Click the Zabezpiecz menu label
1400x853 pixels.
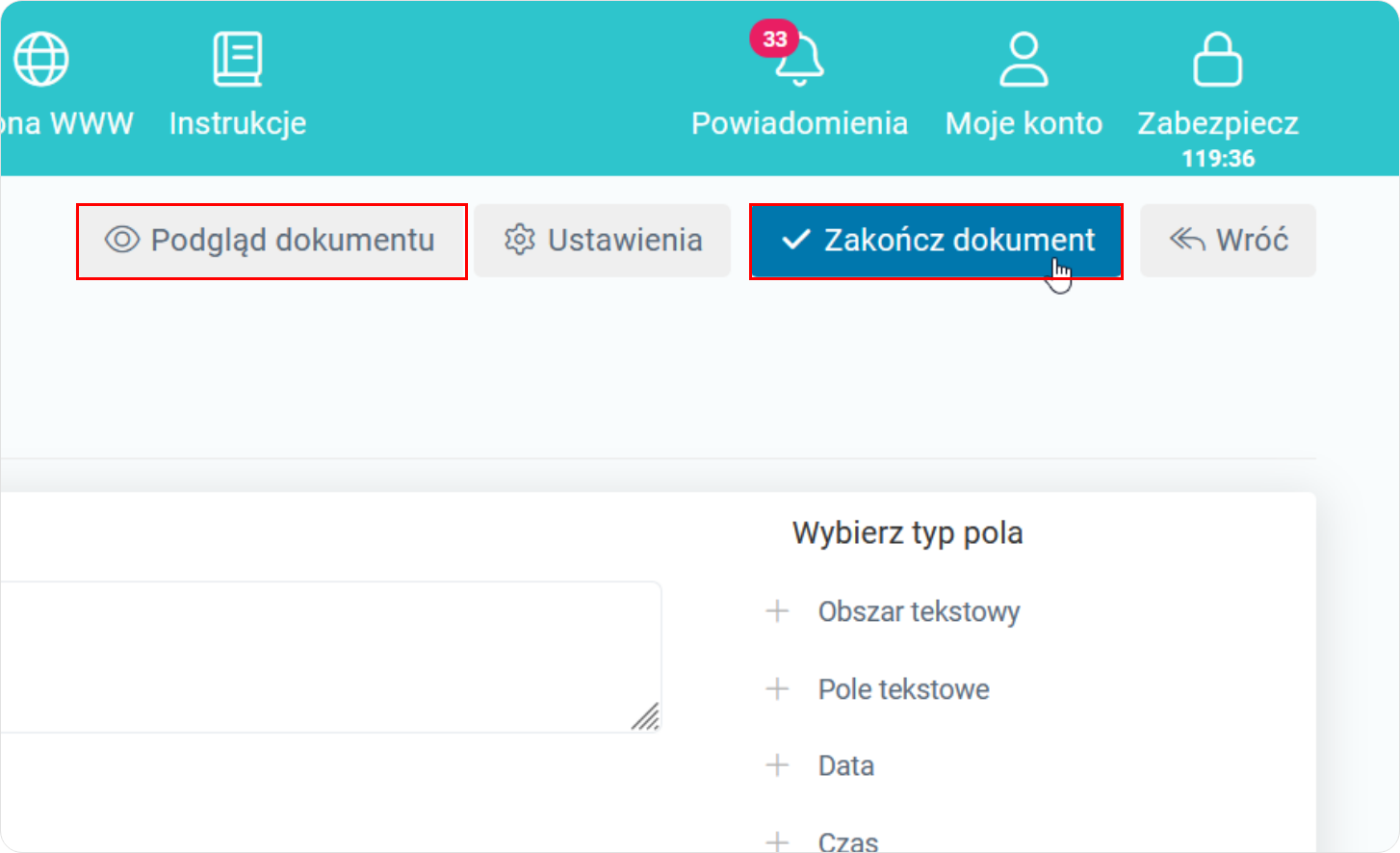click(1218, 123)
